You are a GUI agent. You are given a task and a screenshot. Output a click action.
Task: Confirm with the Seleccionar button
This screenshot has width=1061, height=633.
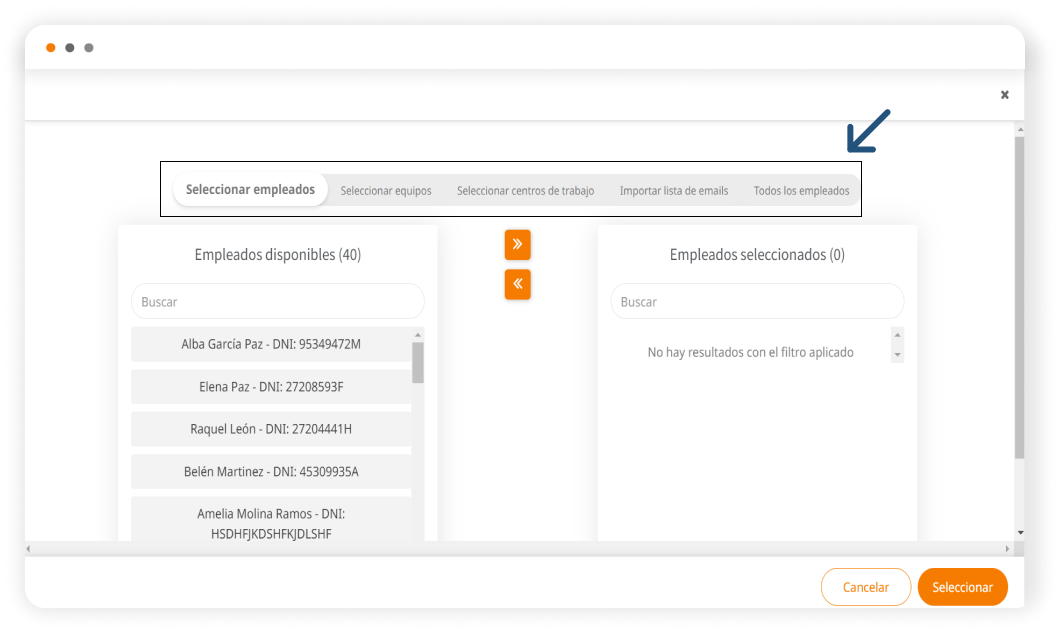coord(962,587)
